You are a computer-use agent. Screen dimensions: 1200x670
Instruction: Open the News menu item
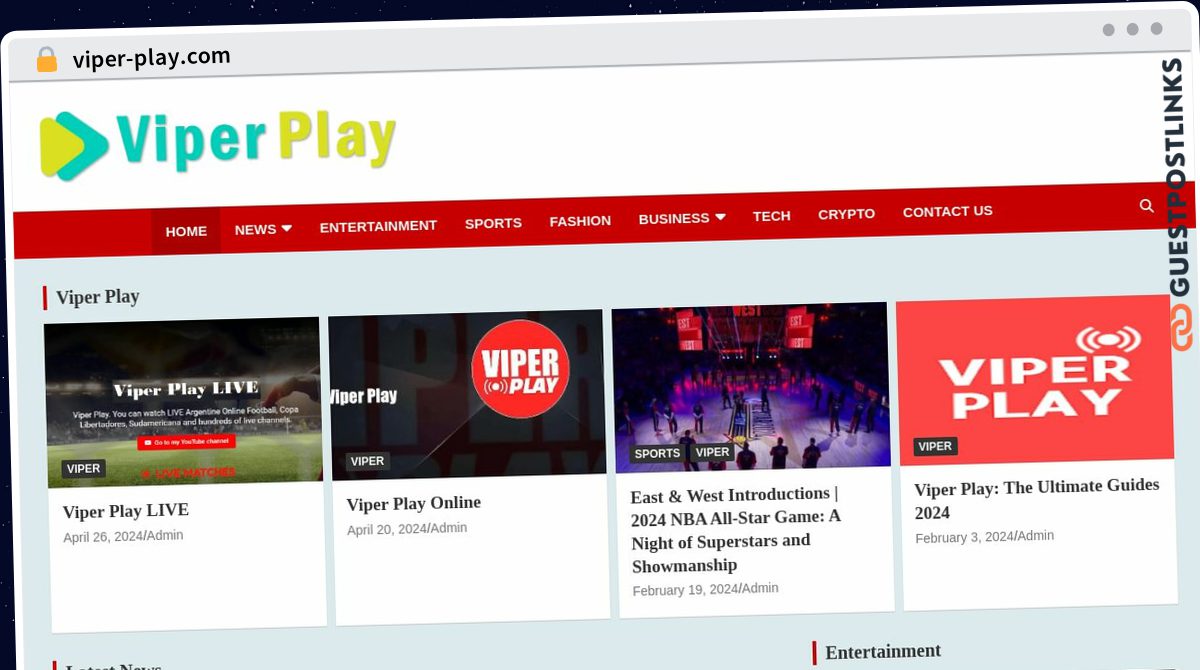coord(255,229)
